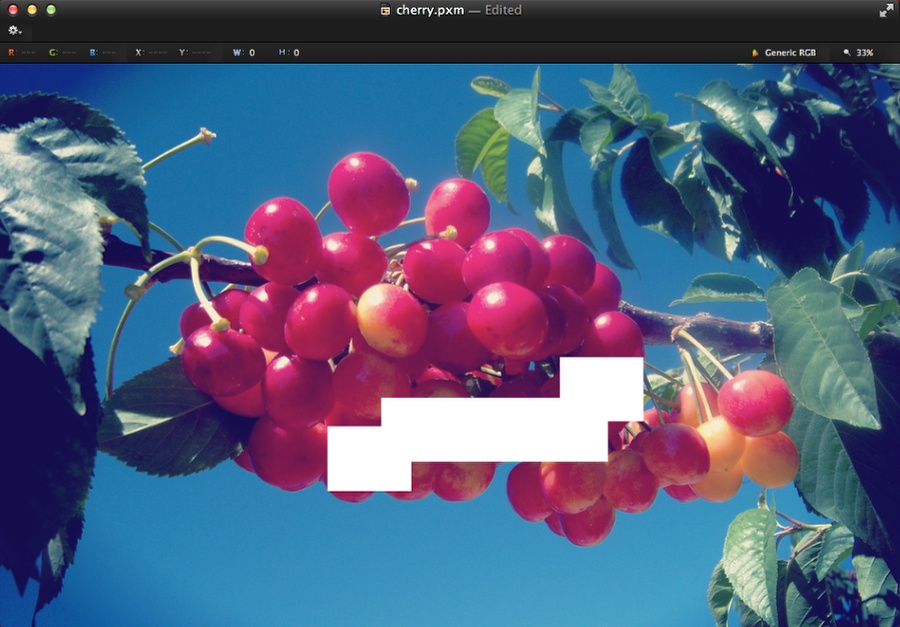The image size is (900, 627).
Task: Click the 33% zoom level value
Action: coord(864,52)
